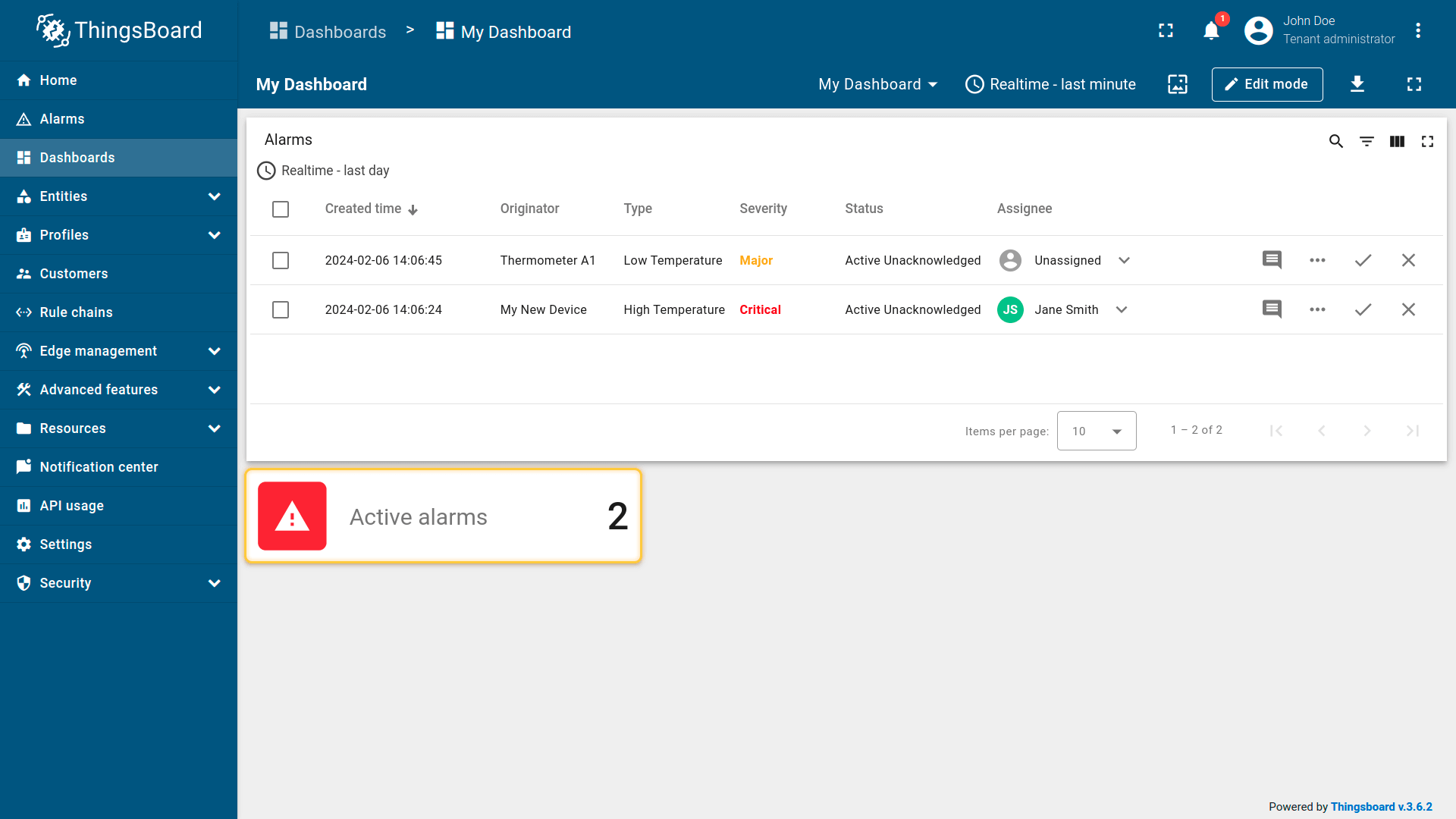Open the Thingsboard v.3.6.2 link
1456x819 pixels.
[x=1381, y=807]
